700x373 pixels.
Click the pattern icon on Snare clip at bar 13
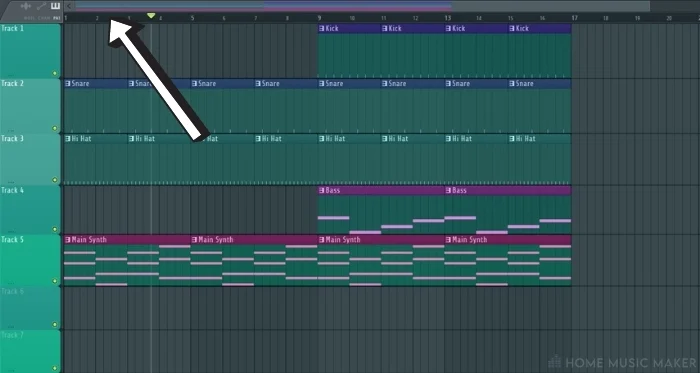click(x=448, y=83)
